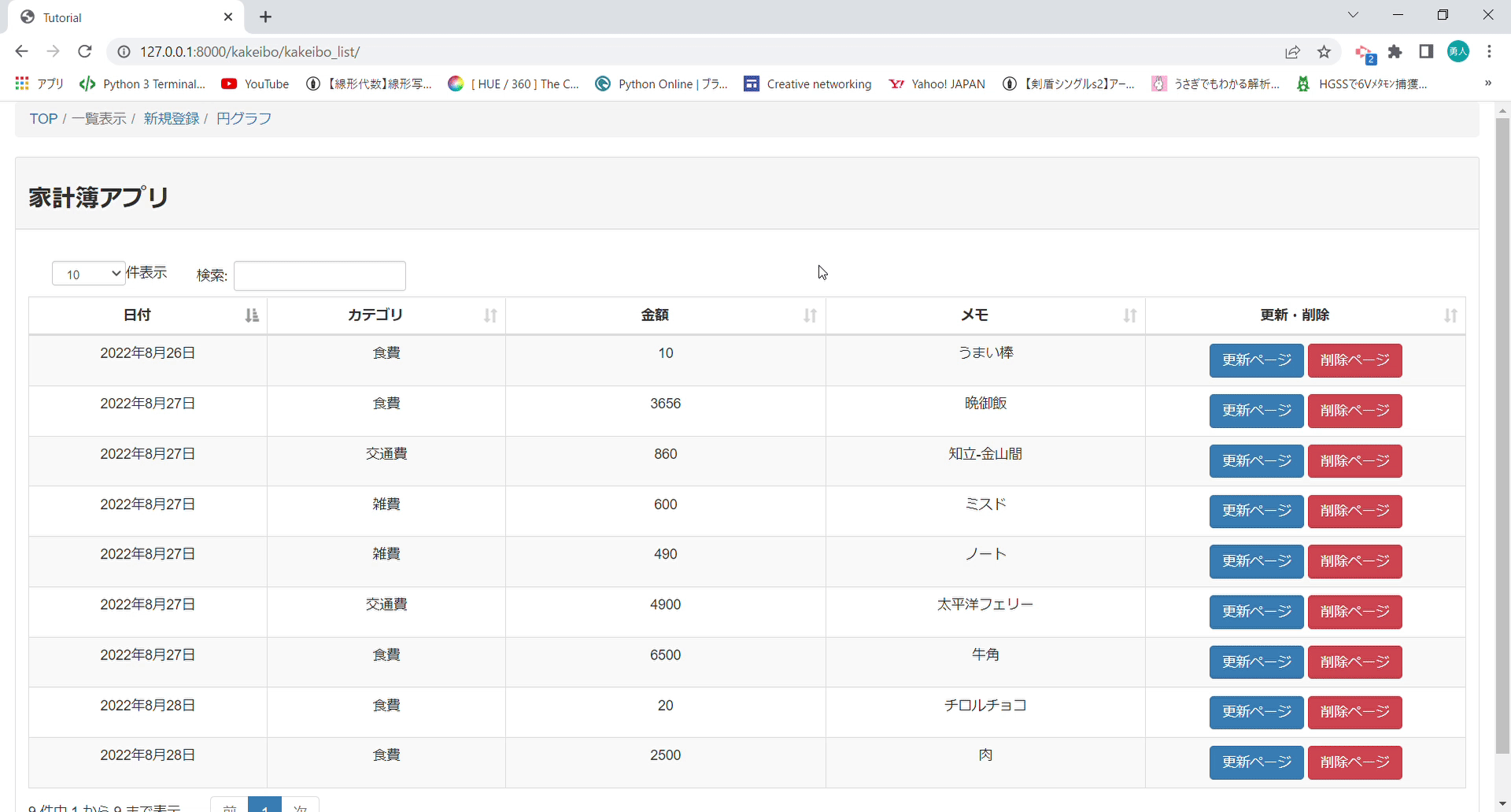The width and height of the screenshot is (1511, 812).
Task: Click the address bar URL
Action: click(x=250, y=52)
